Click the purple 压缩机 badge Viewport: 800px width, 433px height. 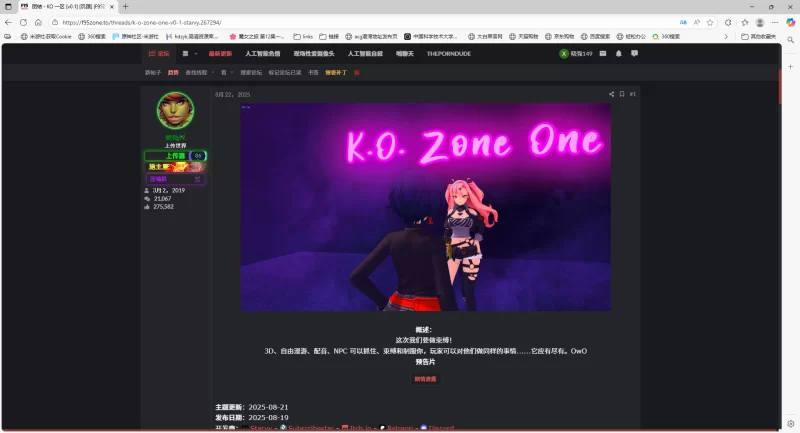tap(175, 179)
